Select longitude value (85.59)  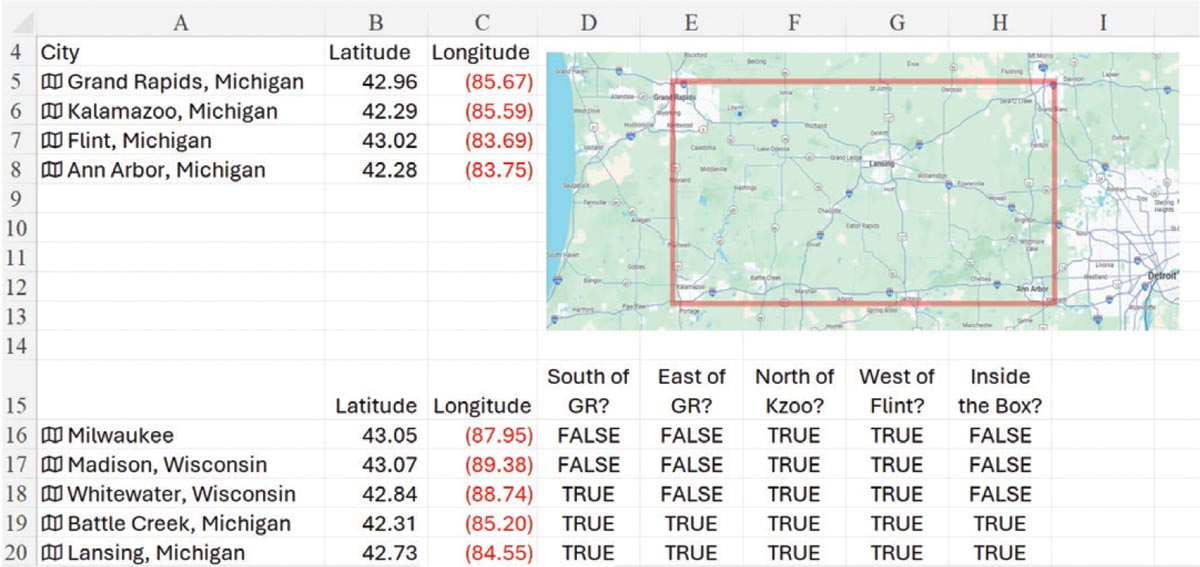pyautogui.click(x=481, y=111)
